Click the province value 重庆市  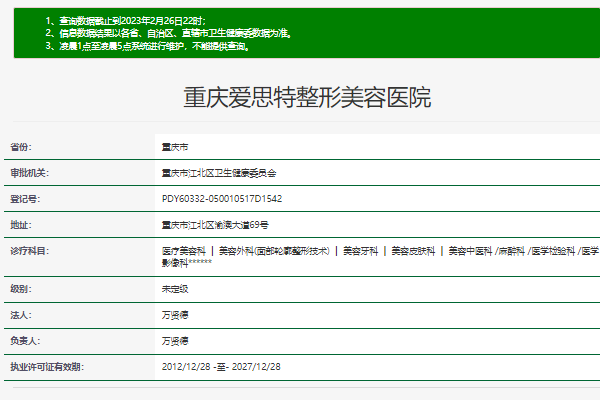[175, 147]
